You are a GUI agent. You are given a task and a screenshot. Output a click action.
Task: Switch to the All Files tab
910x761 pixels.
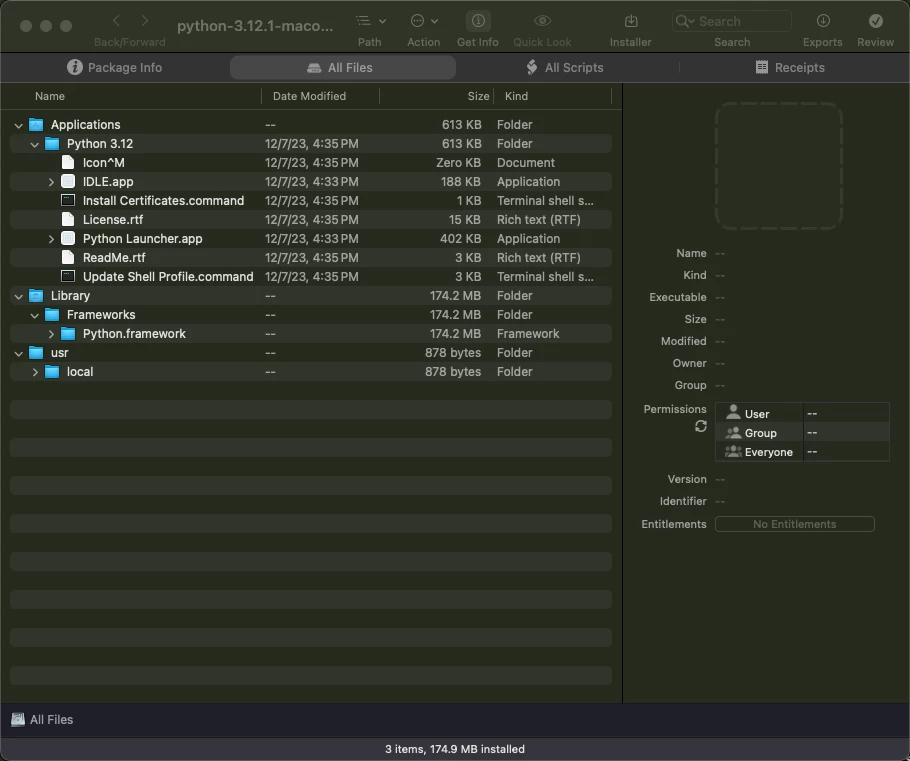[342, 67]
